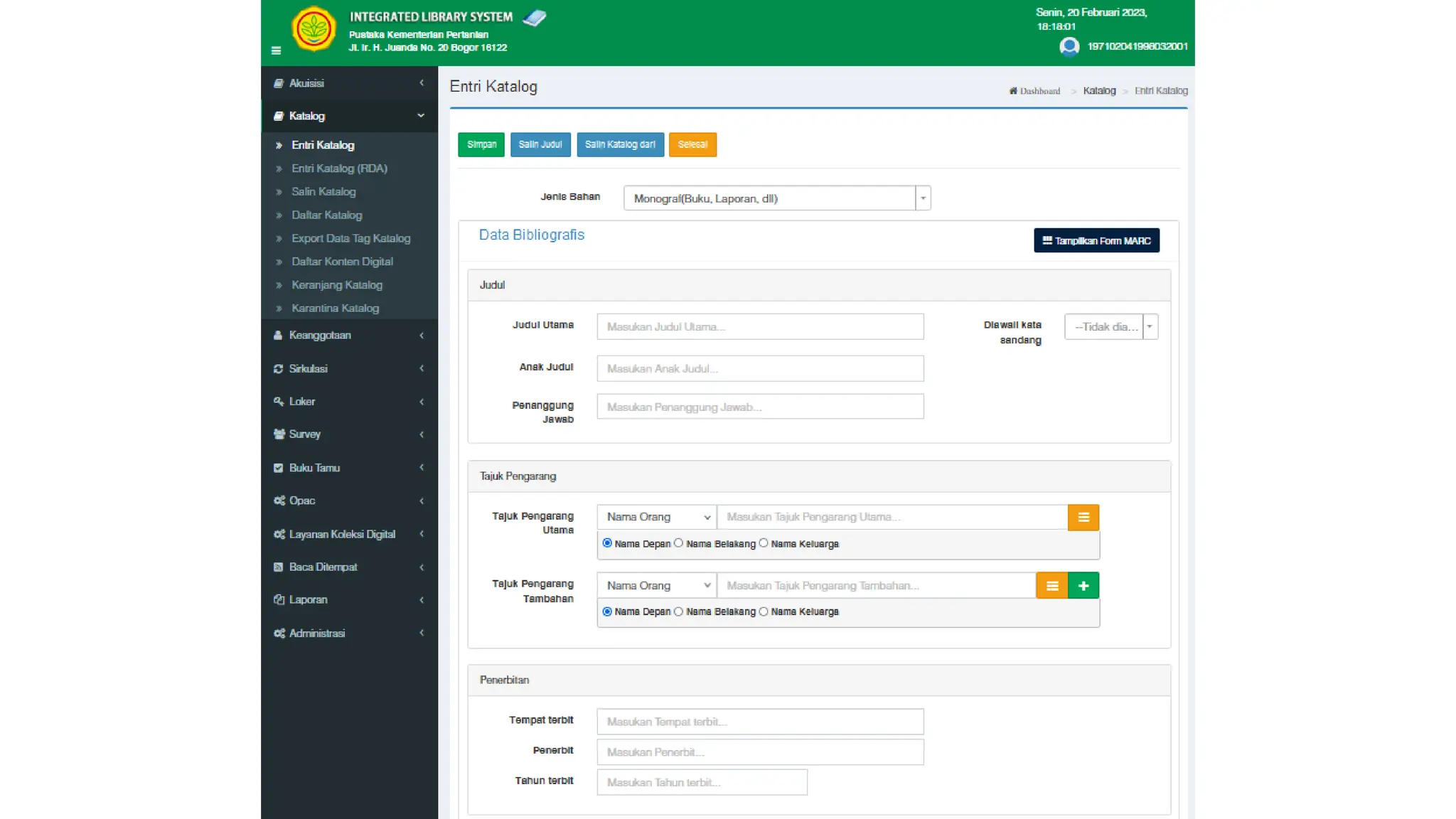Open Nama Orang dropdown for Tajuk Pengarang Utama
Screen dimensions: 1456x819
(x=656, y=518)
